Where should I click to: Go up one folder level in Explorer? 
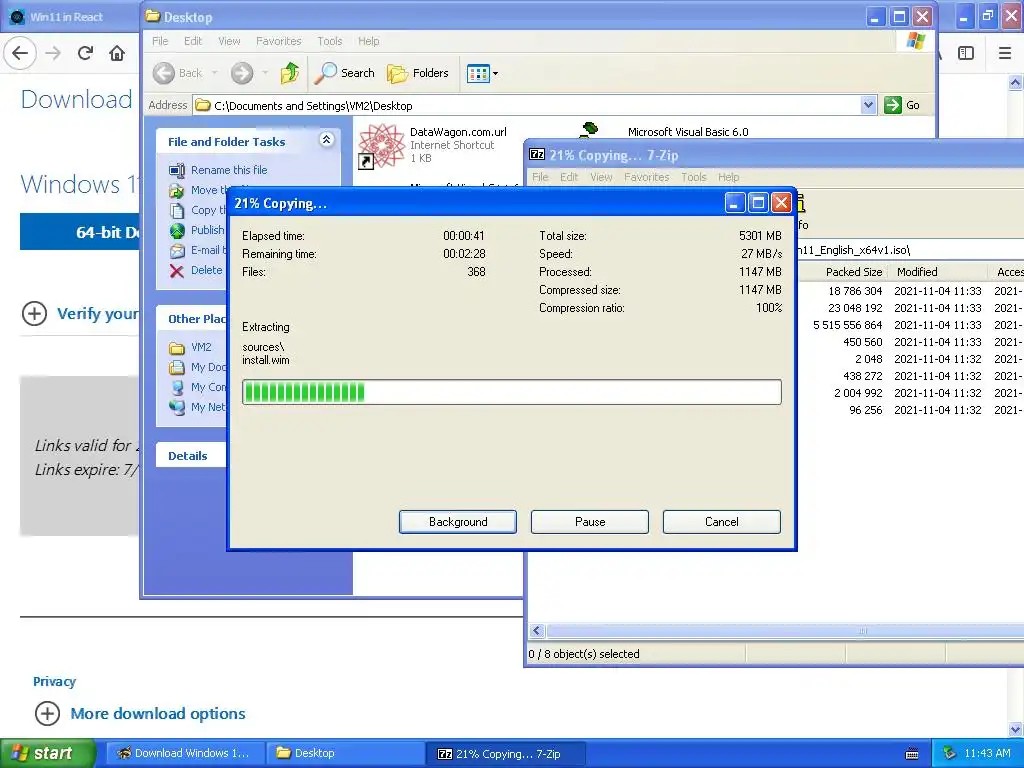coord(290,73)
